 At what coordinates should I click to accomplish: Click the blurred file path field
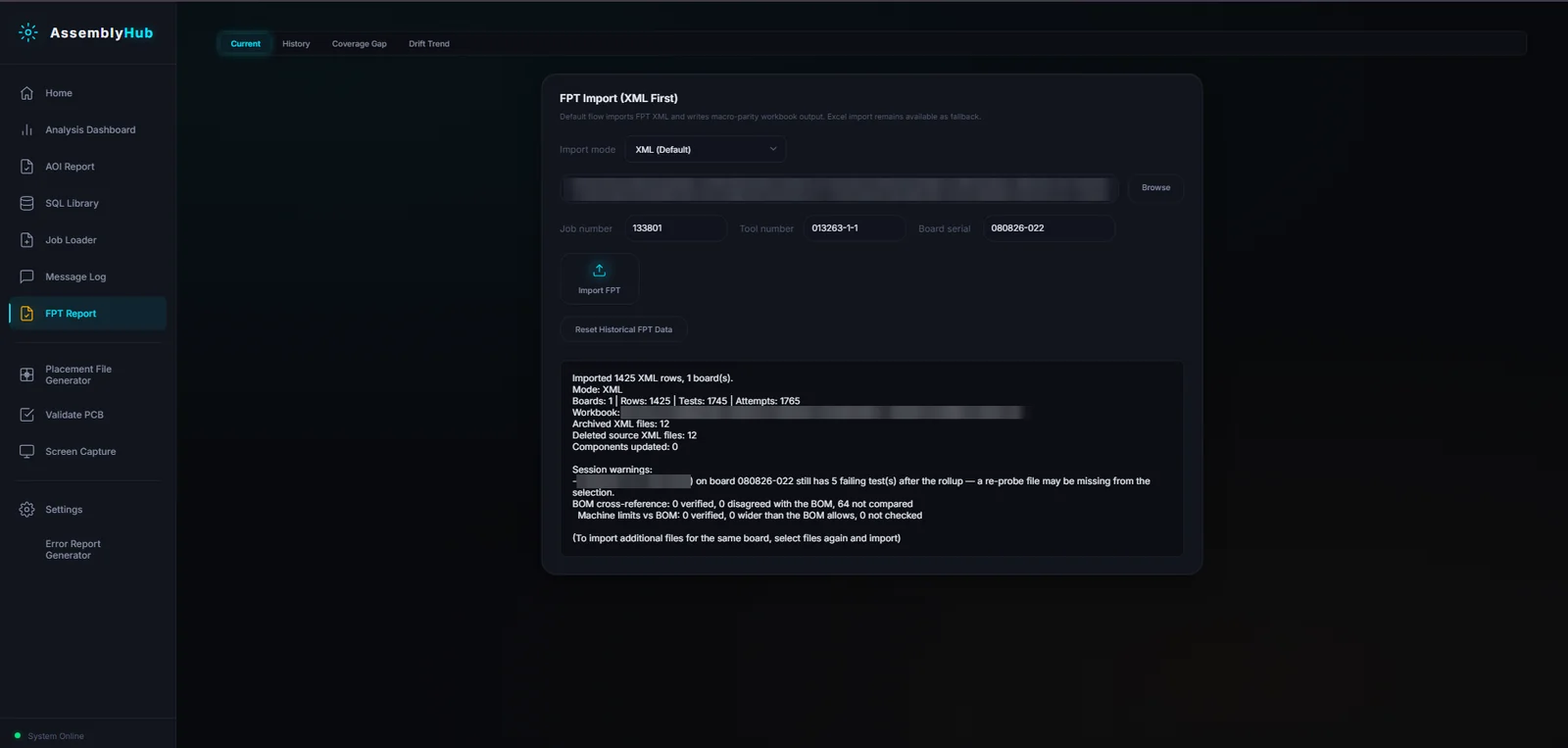point(840,188)
